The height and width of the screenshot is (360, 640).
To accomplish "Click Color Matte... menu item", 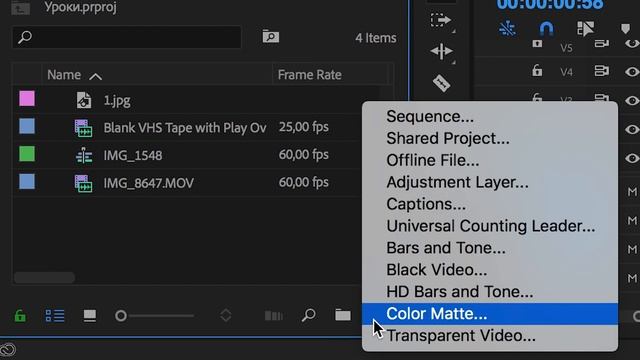I will [490, 314].
